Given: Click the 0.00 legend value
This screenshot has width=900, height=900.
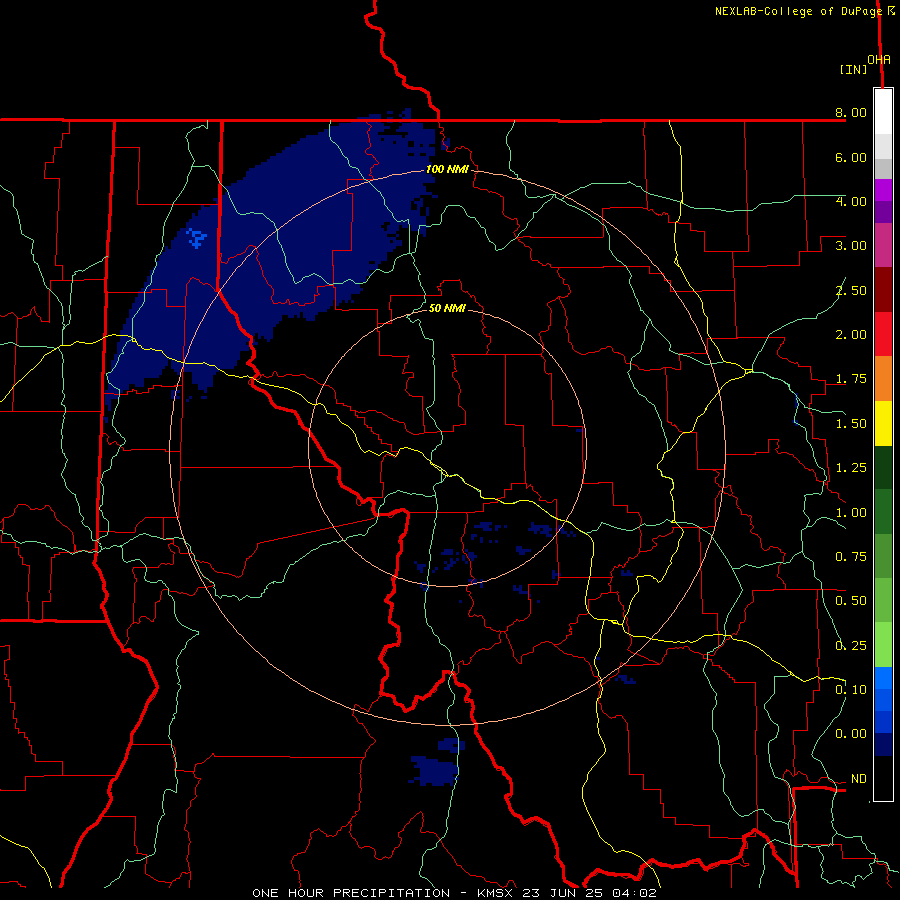Looking at the screenshot, I should pos(851,734).
